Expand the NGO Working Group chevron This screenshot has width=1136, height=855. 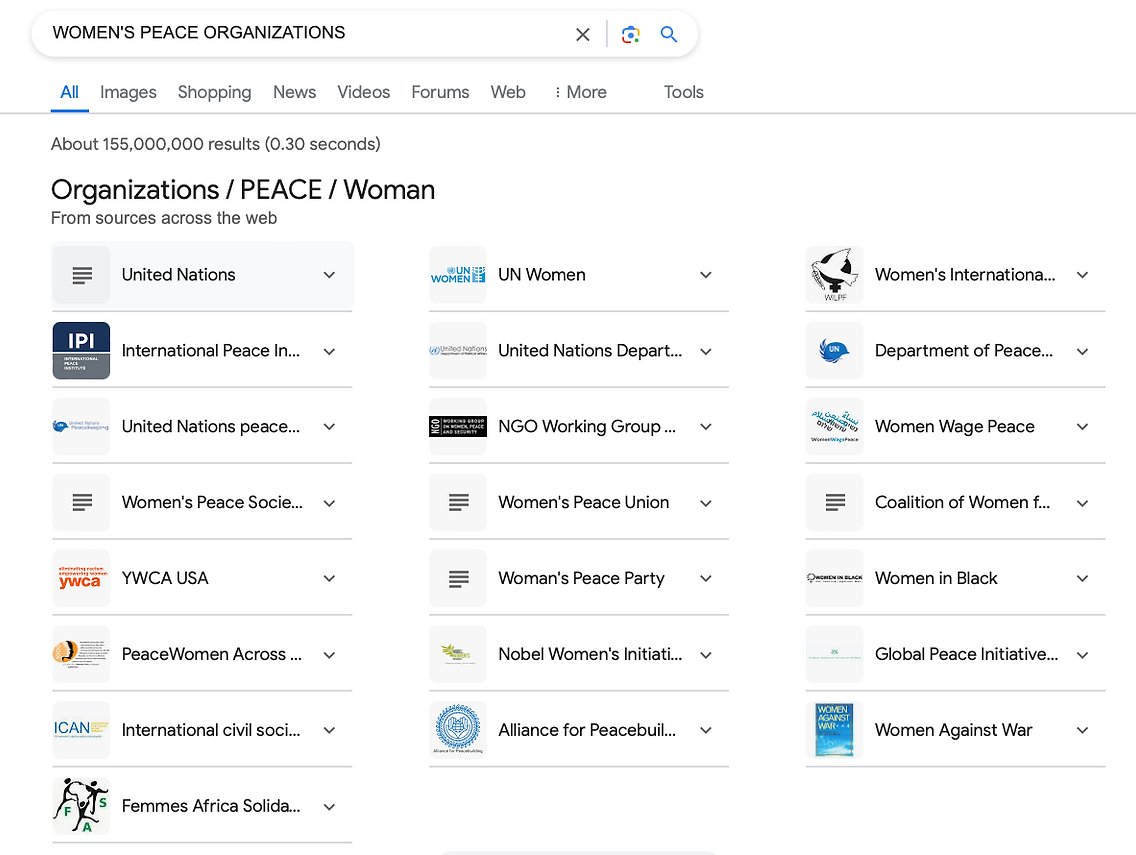click(706, 427)
